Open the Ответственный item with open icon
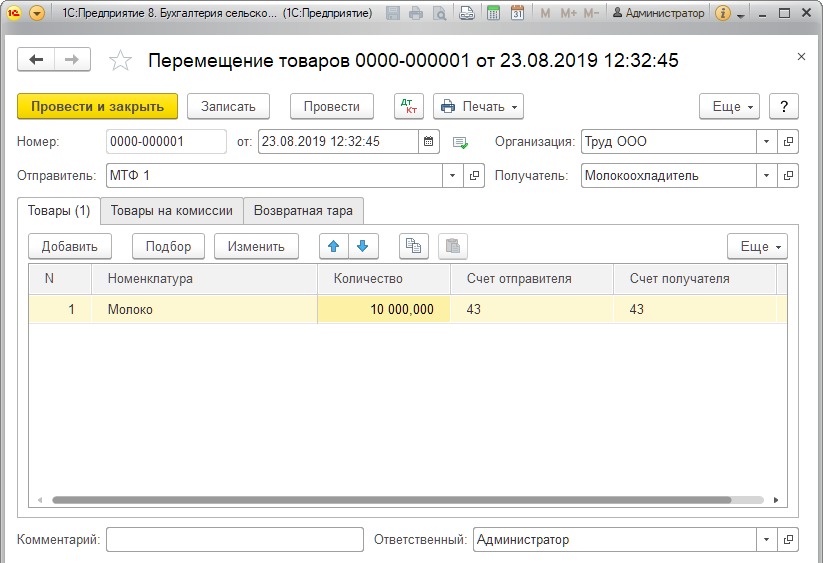Image resolution: width=823 pixels, height=563 pixels. click(x=788, y=540)
